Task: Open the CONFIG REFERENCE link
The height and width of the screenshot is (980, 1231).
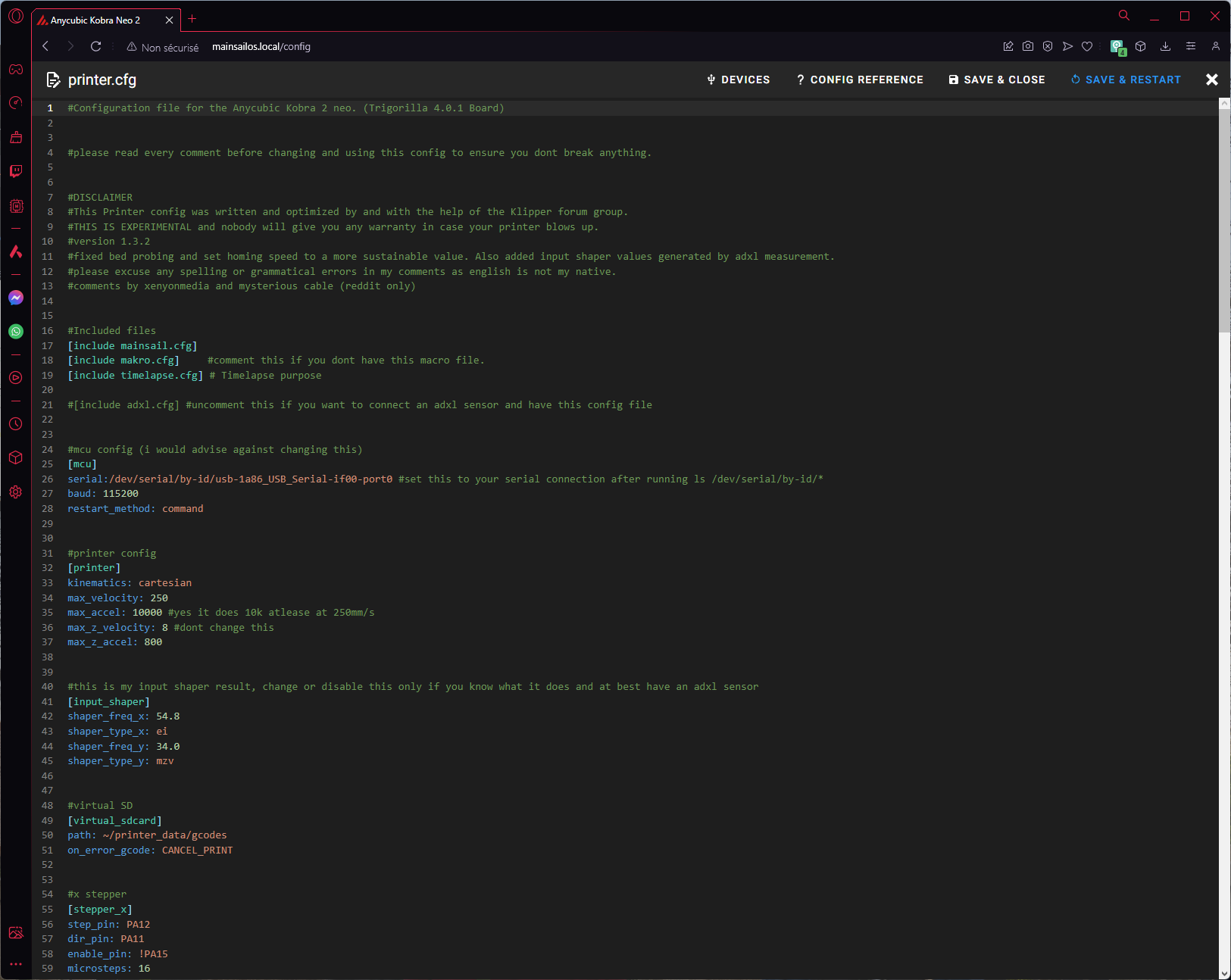Action: pos(859,80)
